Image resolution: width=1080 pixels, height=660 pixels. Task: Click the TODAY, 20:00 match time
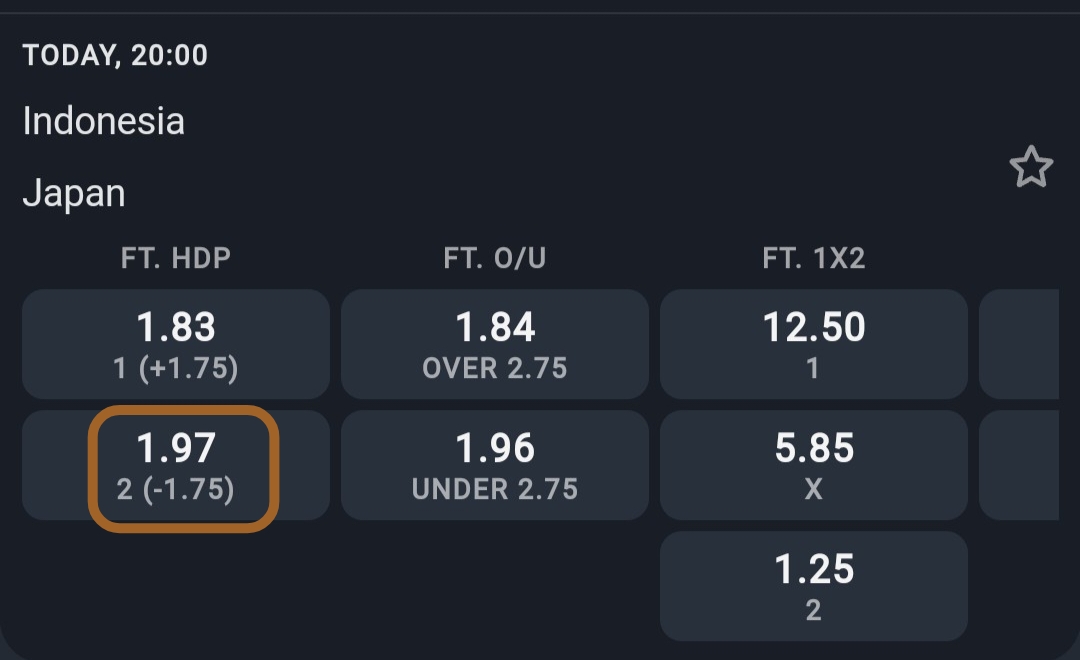115,55
